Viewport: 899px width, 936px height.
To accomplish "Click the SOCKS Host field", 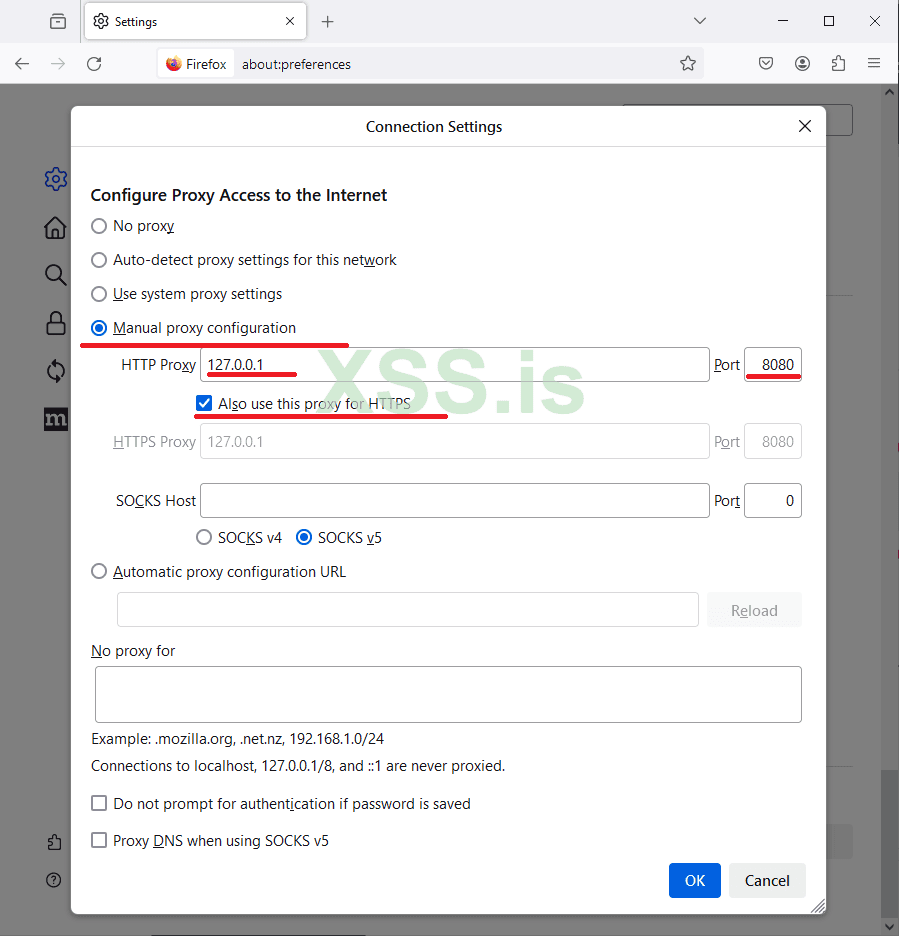I will click(455, 500).
